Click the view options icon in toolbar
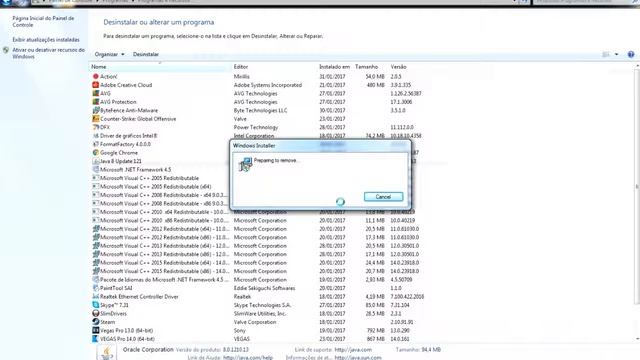The height and width of the screenshot is (360, 640). (x=606, y=54)
